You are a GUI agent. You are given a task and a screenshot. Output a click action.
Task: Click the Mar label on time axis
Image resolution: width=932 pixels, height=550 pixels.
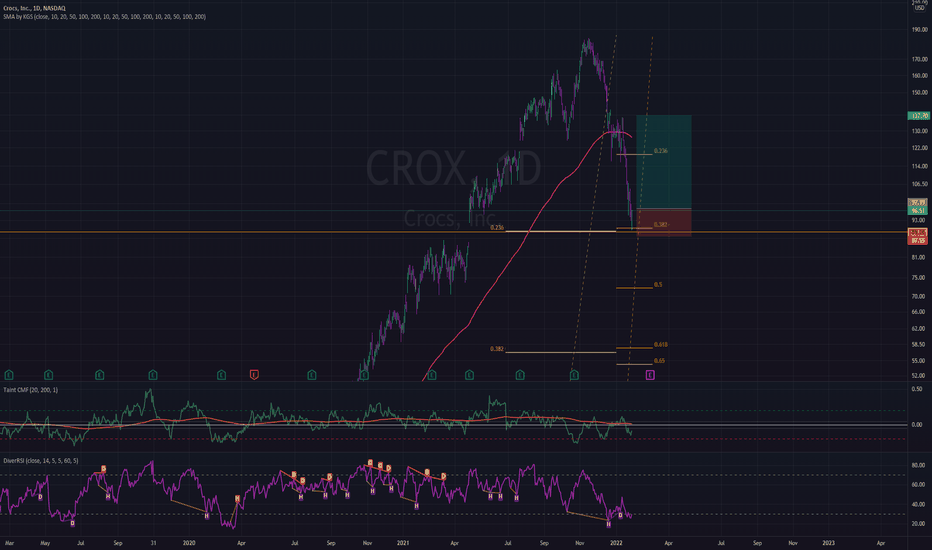[9, 543]
